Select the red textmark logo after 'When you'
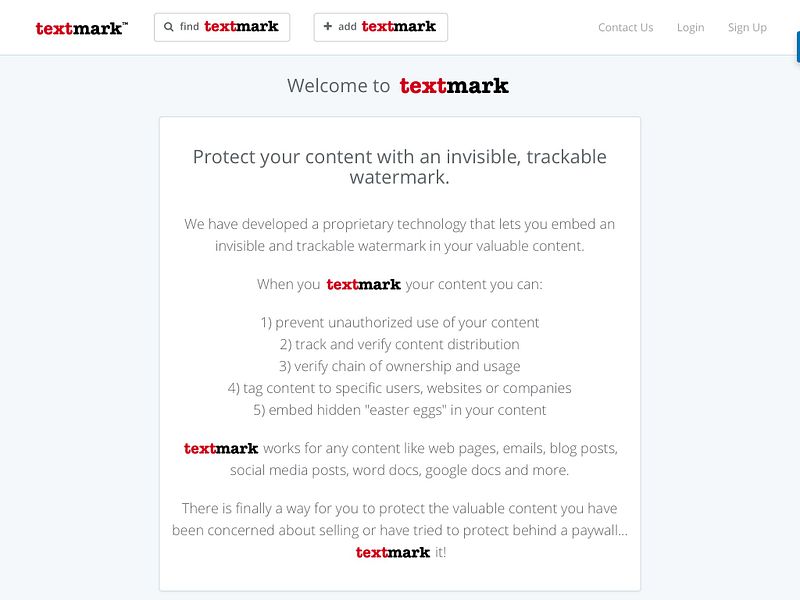The height and width of the screenshot is (600, 800). point(362,284)
